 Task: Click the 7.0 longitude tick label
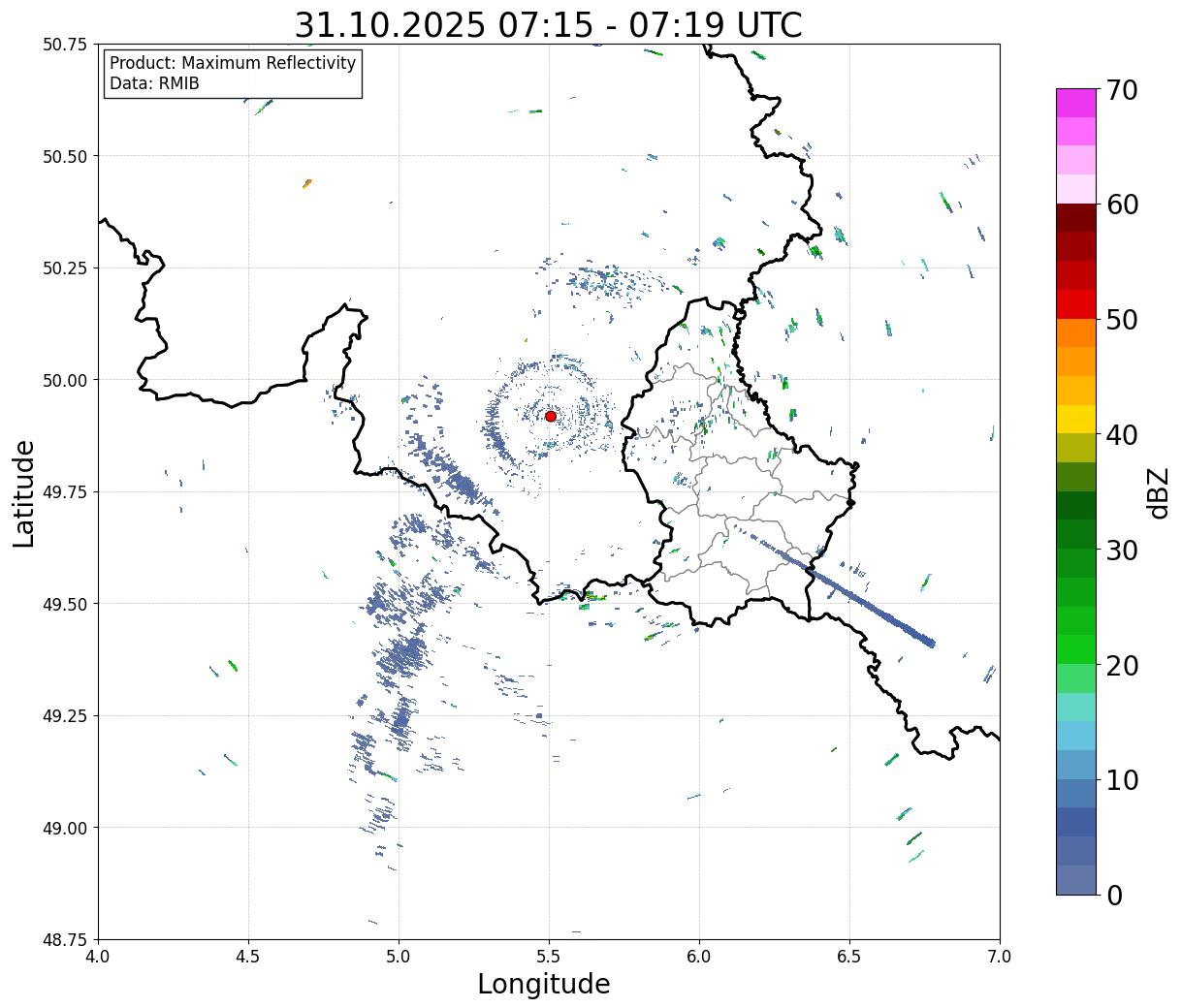click(x=999, y=957)
